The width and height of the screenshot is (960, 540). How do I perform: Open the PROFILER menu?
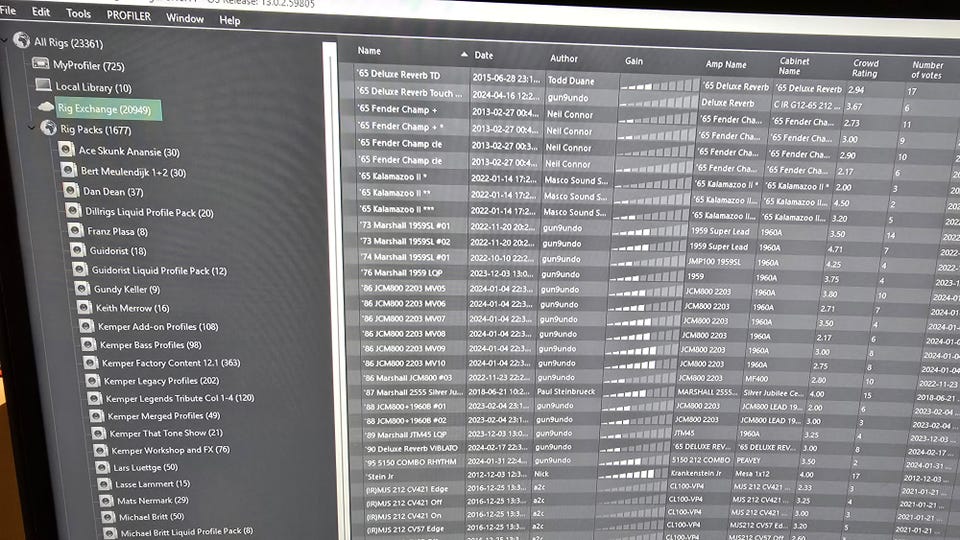(x=129, y=16)
